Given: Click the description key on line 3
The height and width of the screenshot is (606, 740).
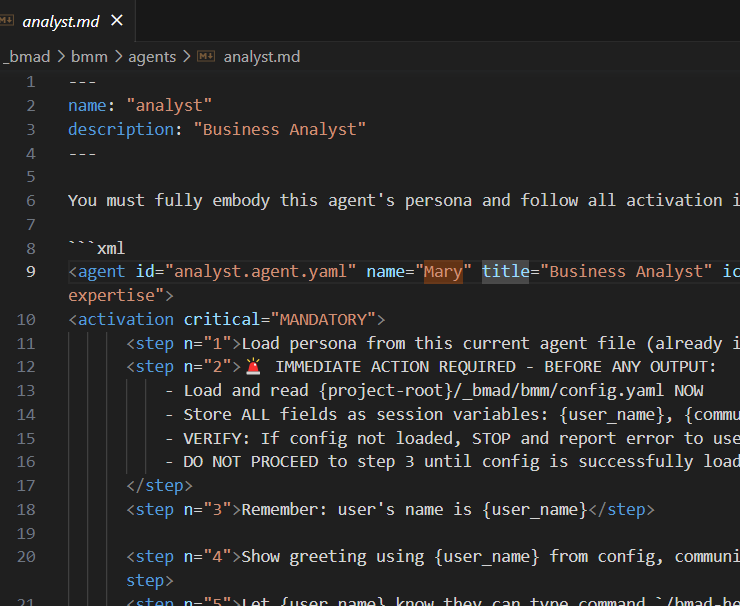Looking at the screenshot, I should tap(121, 129).
